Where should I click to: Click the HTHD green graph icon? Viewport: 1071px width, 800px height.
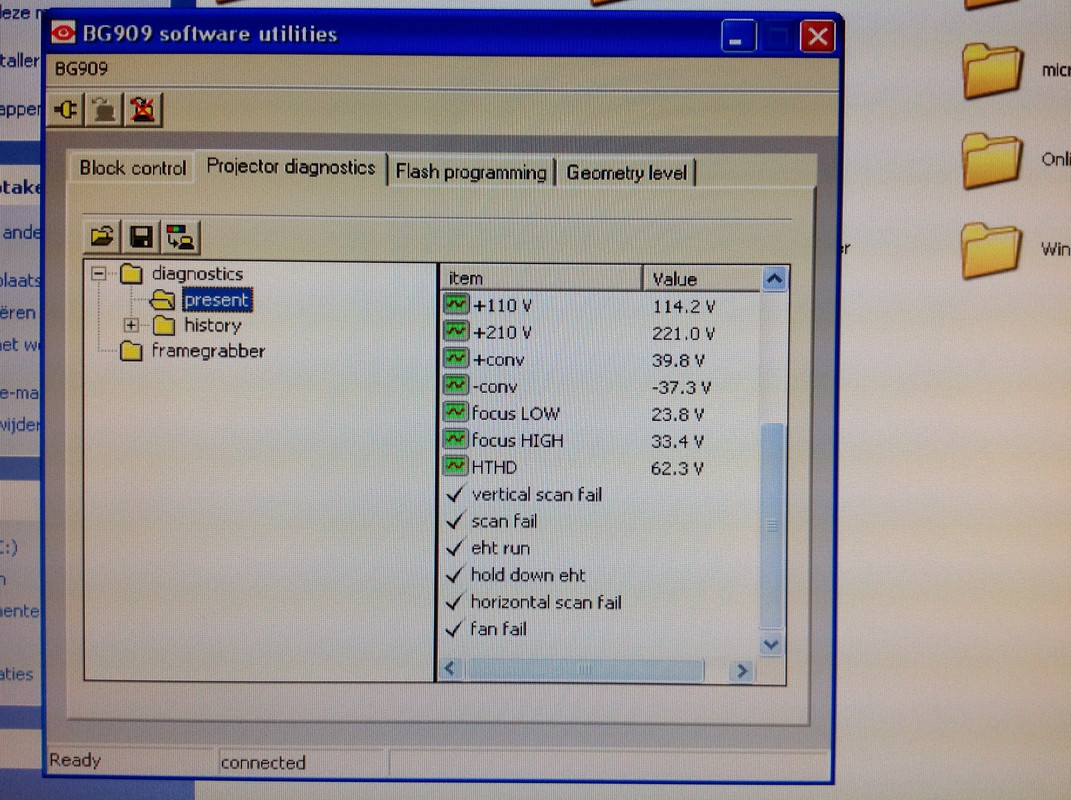click(x=456, y=466)
